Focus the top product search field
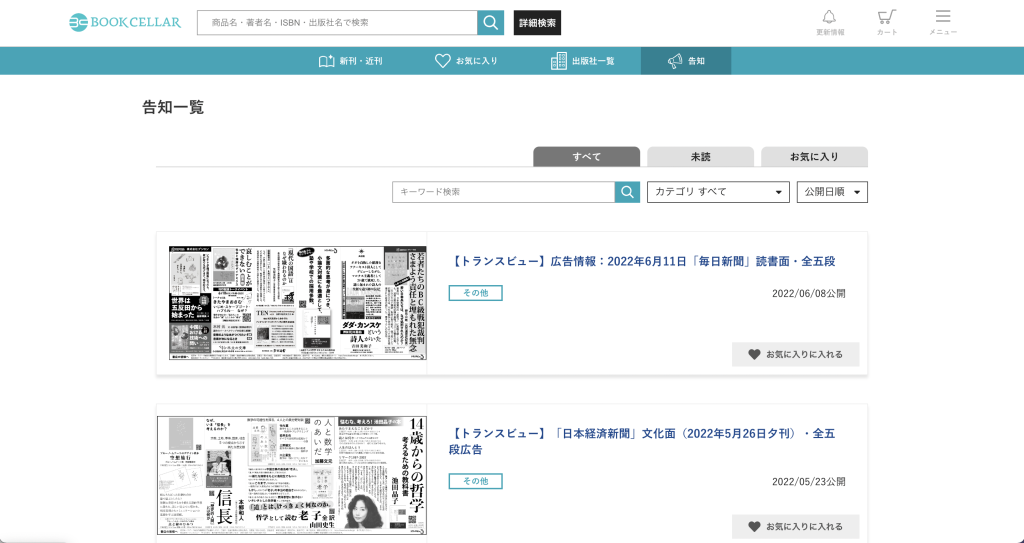The height and width of the screenshot is (543, 1024). point(337,23)
